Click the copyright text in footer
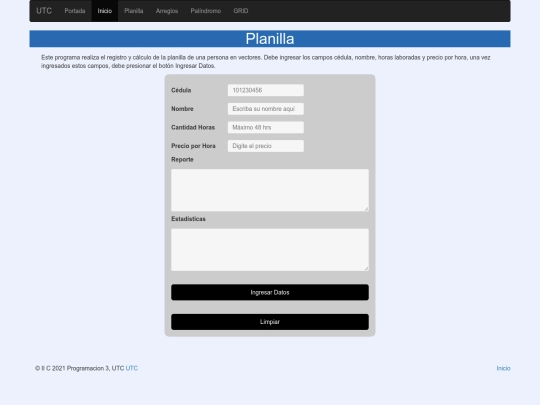The image size is (540, 405). (80, 368)
